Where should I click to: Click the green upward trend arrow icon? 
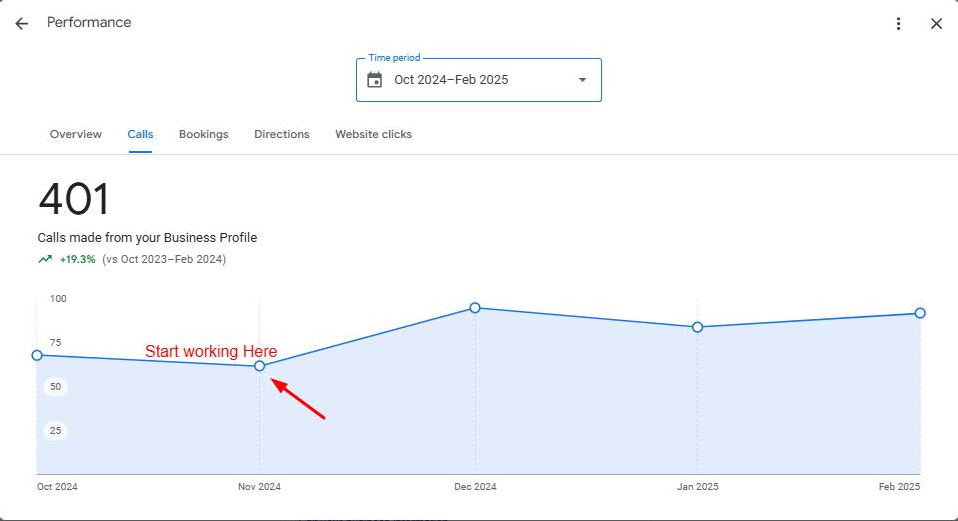pos(45,259)
